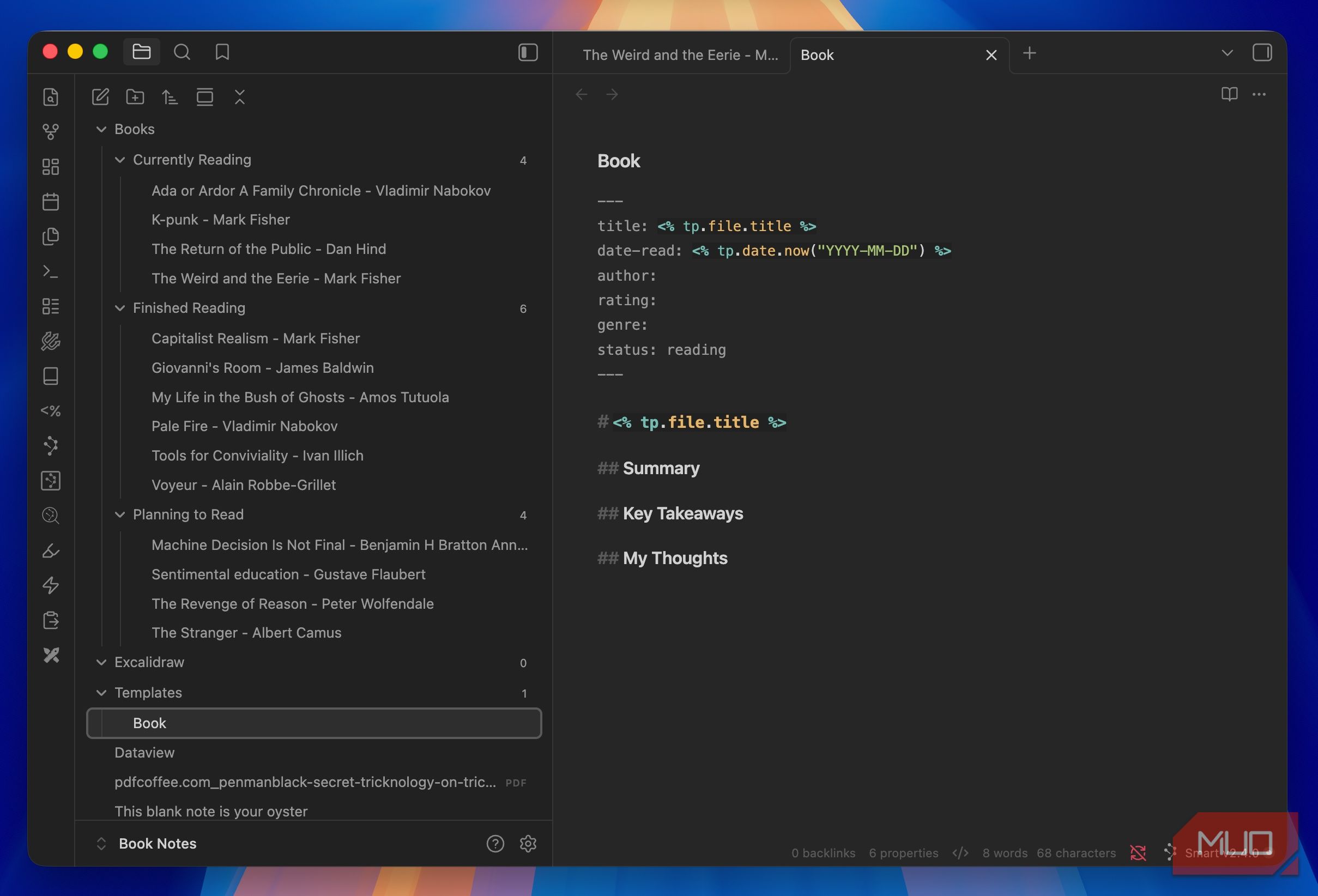This screenshot has width=1318, height=896.
Task: Open graph view from the ribbon
Action: [51, 132]
